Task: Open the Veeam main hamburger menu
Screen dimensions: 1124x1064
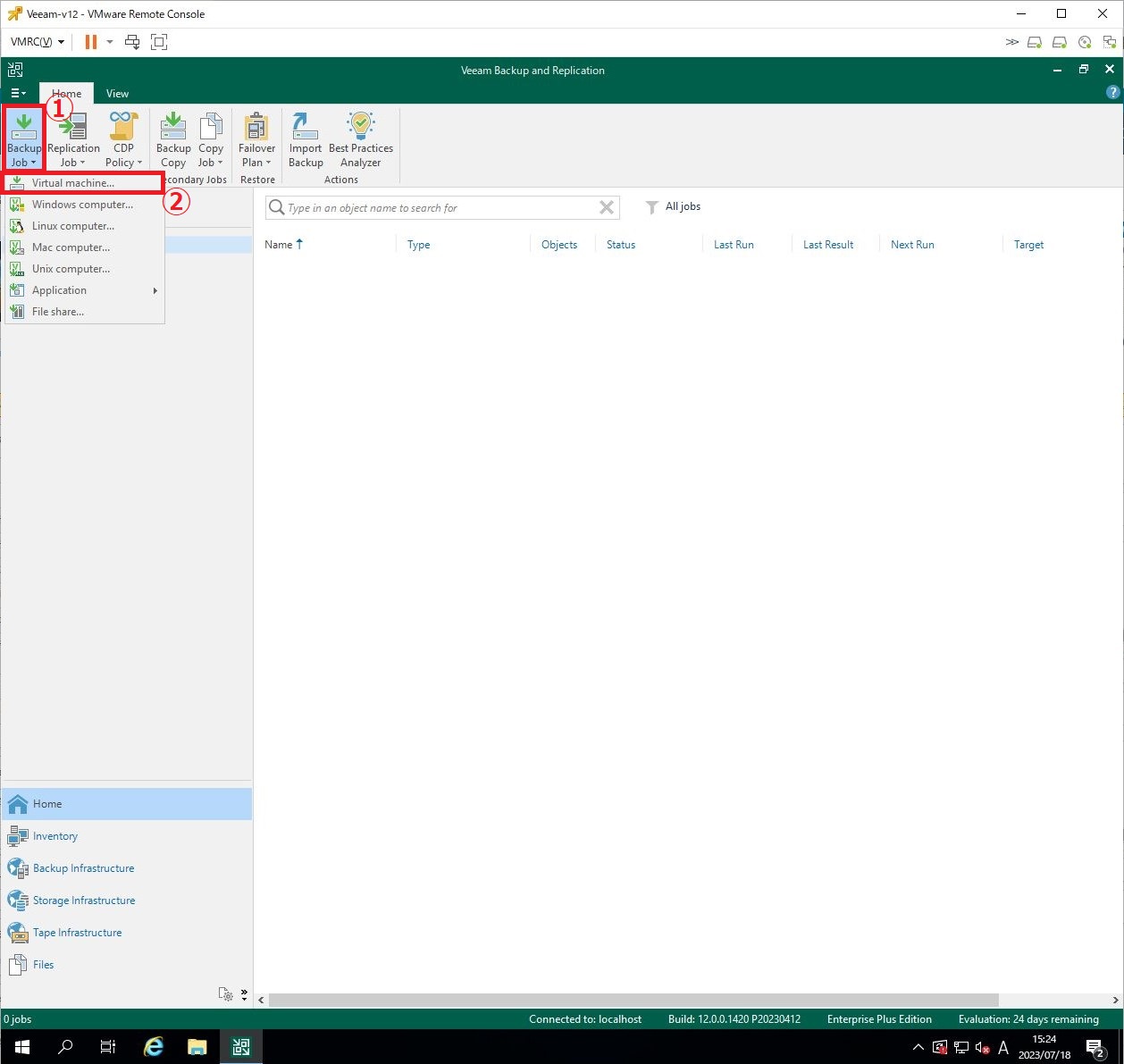Action: pos(18,93)
